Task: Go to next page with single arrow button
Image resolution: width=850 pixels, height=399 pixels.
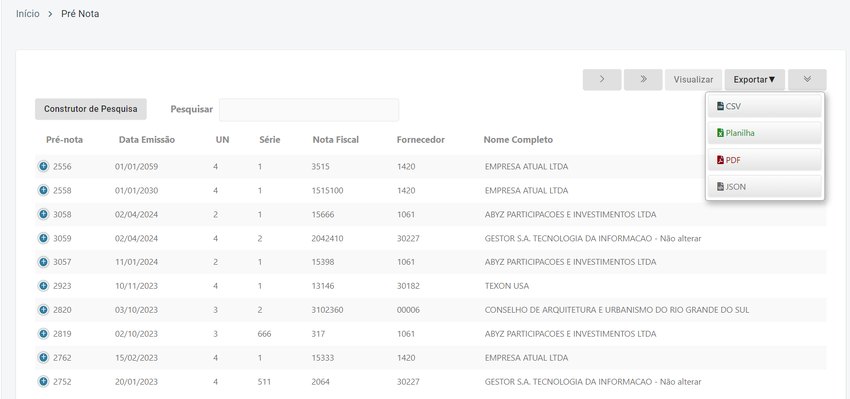Action: [x=602, y=80]
